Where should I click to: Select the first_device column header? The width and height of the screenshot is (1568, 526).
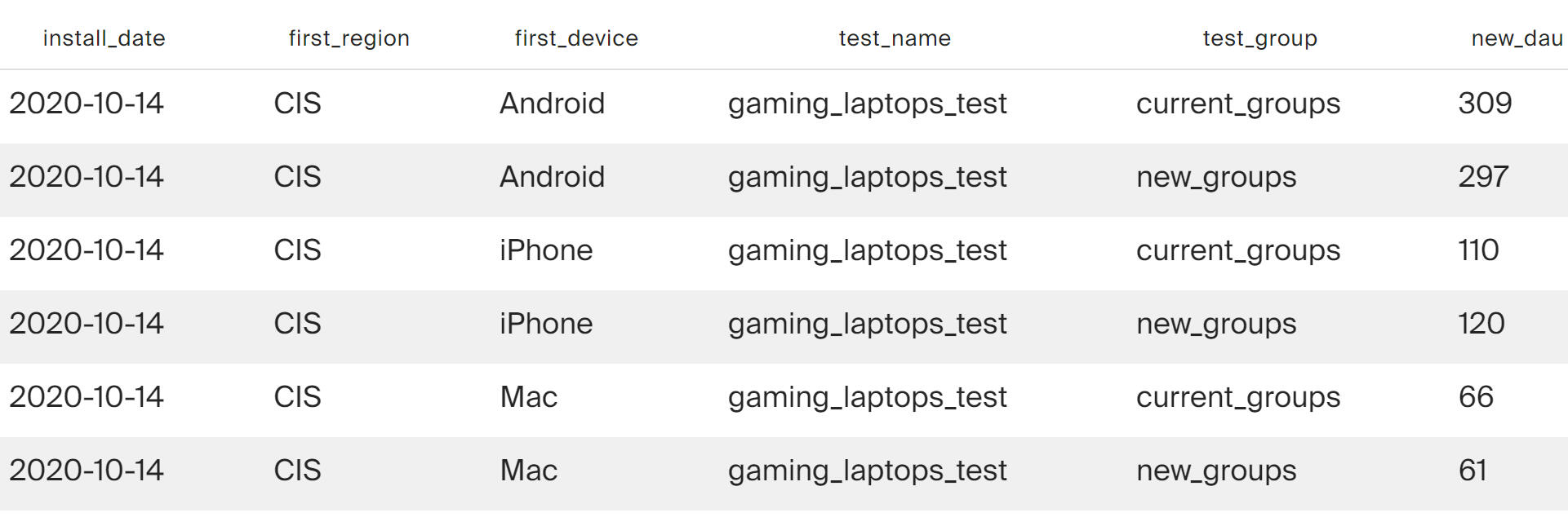coord(576,38)
